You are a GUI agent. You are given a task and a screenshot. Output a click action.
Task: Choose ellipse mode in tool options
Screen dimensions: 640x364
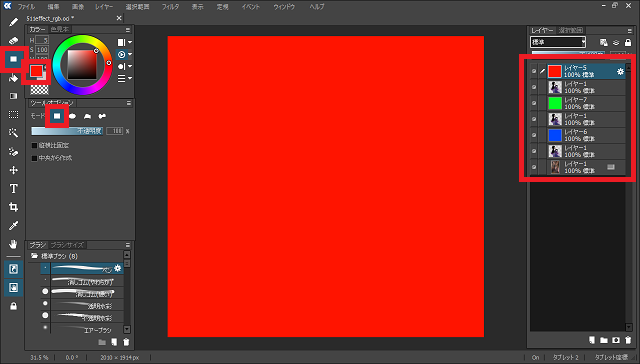coord(72,116)
